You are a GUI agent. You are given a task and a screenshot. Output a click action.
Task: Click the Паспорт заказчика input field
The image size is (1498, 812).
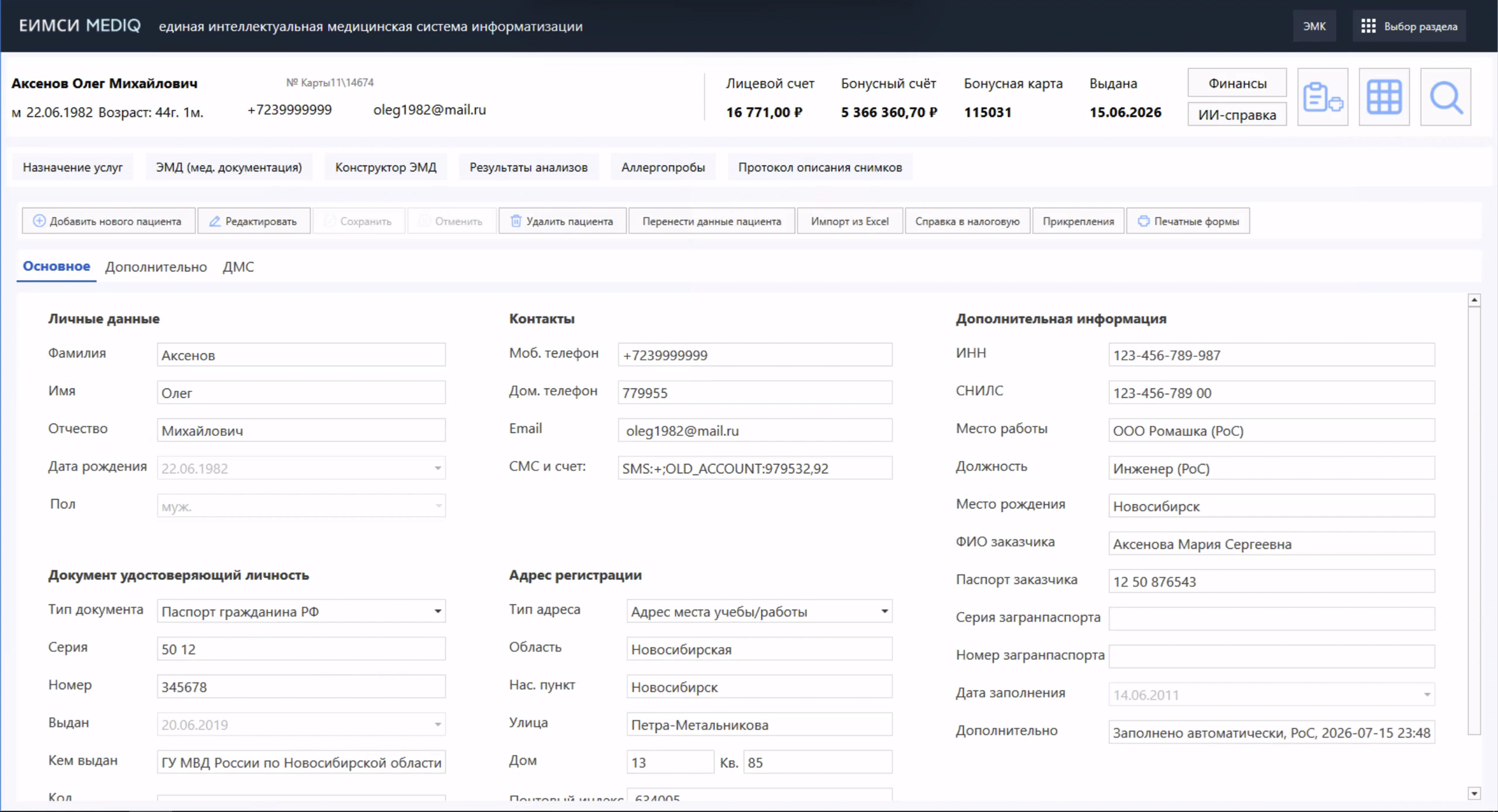(1272, 582)
